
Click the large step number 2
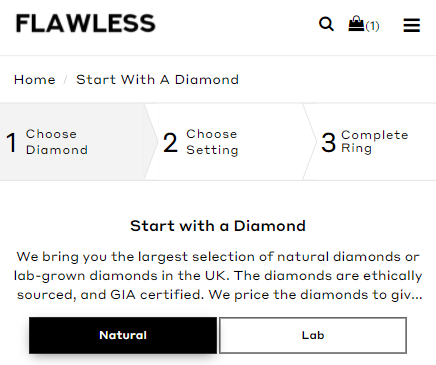click(170, 143)
